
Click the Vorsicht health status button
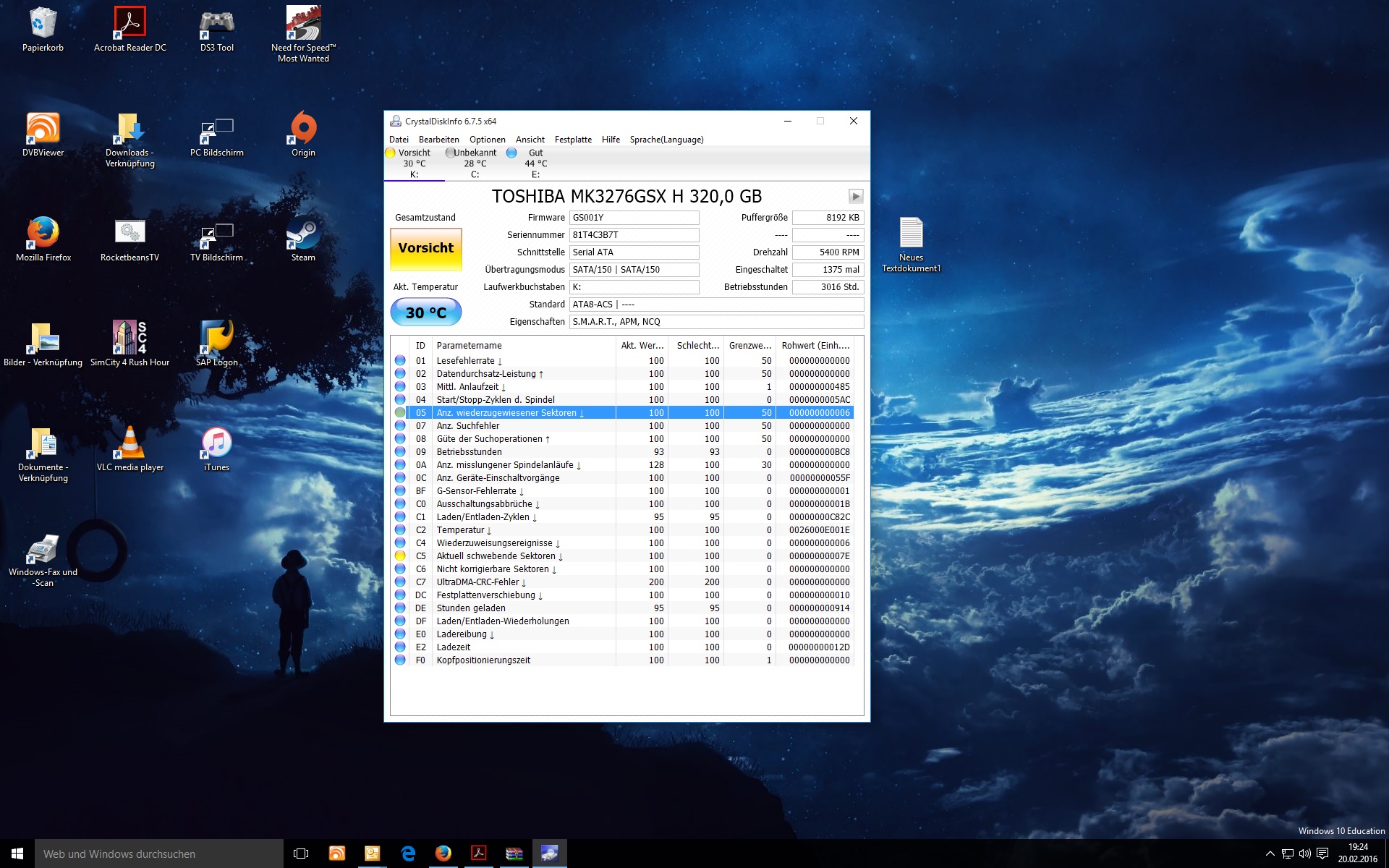pos(426,248)
